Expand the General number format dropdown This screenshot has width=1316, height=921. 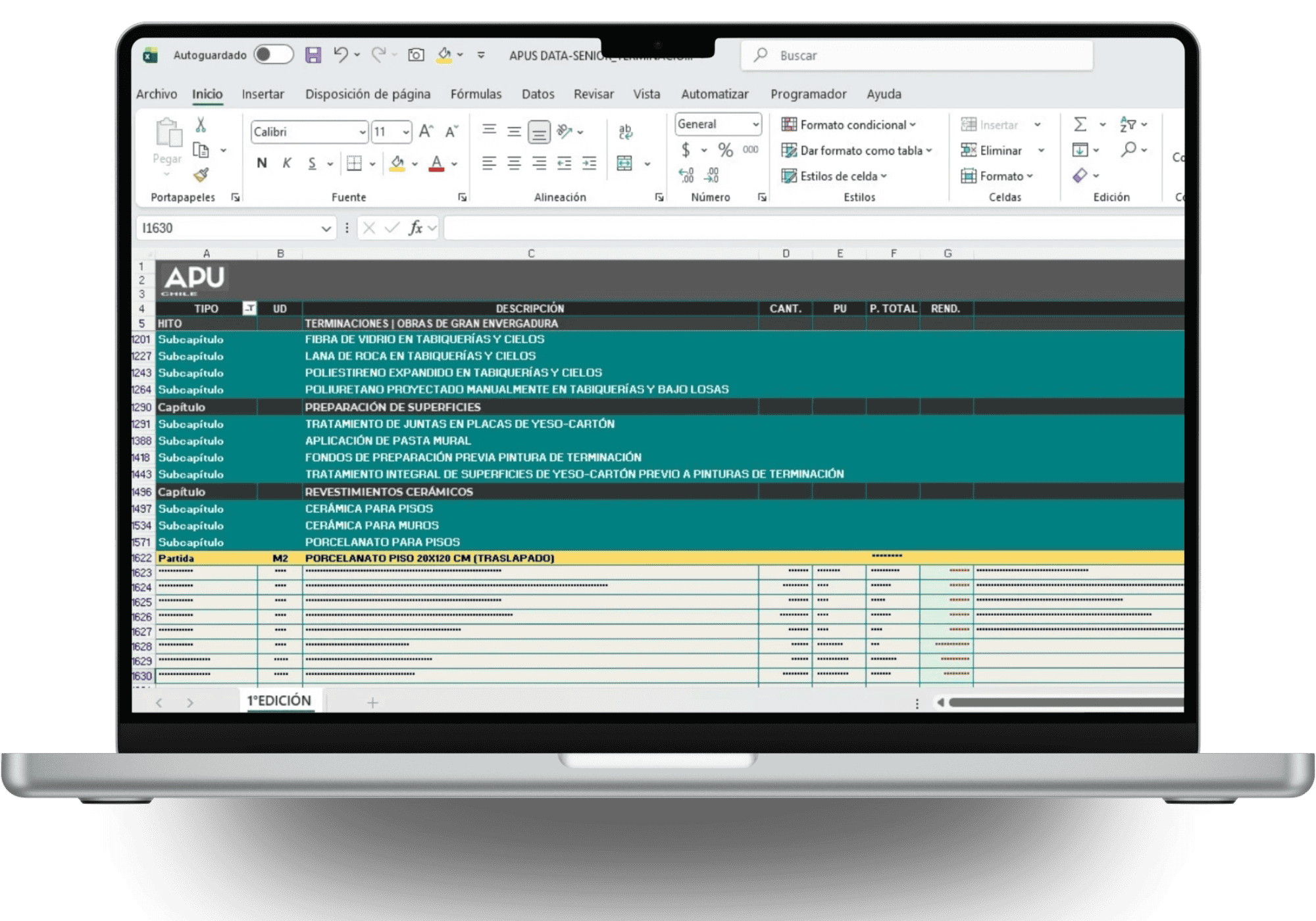pos(755,124)
